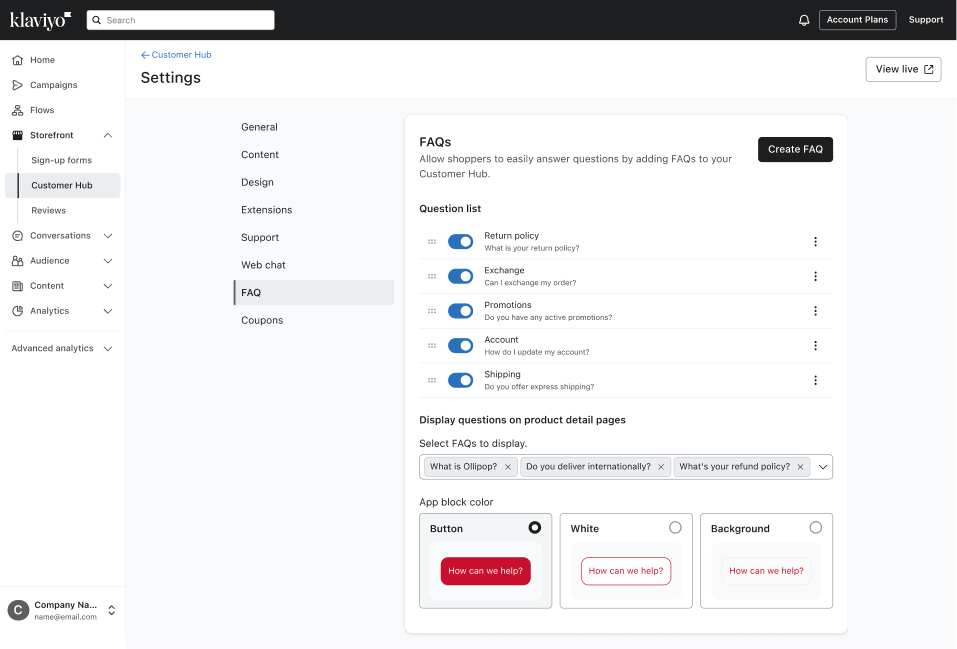Open the Return policy three-dot menu
The width and height of the screenshot is (957, 649).
pos(815,242)
